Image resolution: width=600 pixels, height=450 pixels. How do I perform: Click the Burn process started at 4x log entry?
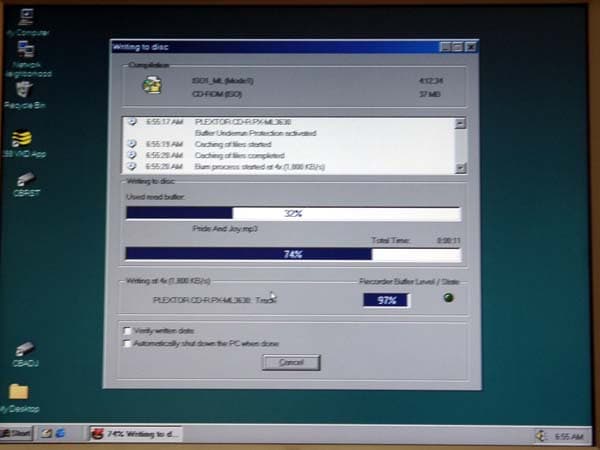[259, 167]
